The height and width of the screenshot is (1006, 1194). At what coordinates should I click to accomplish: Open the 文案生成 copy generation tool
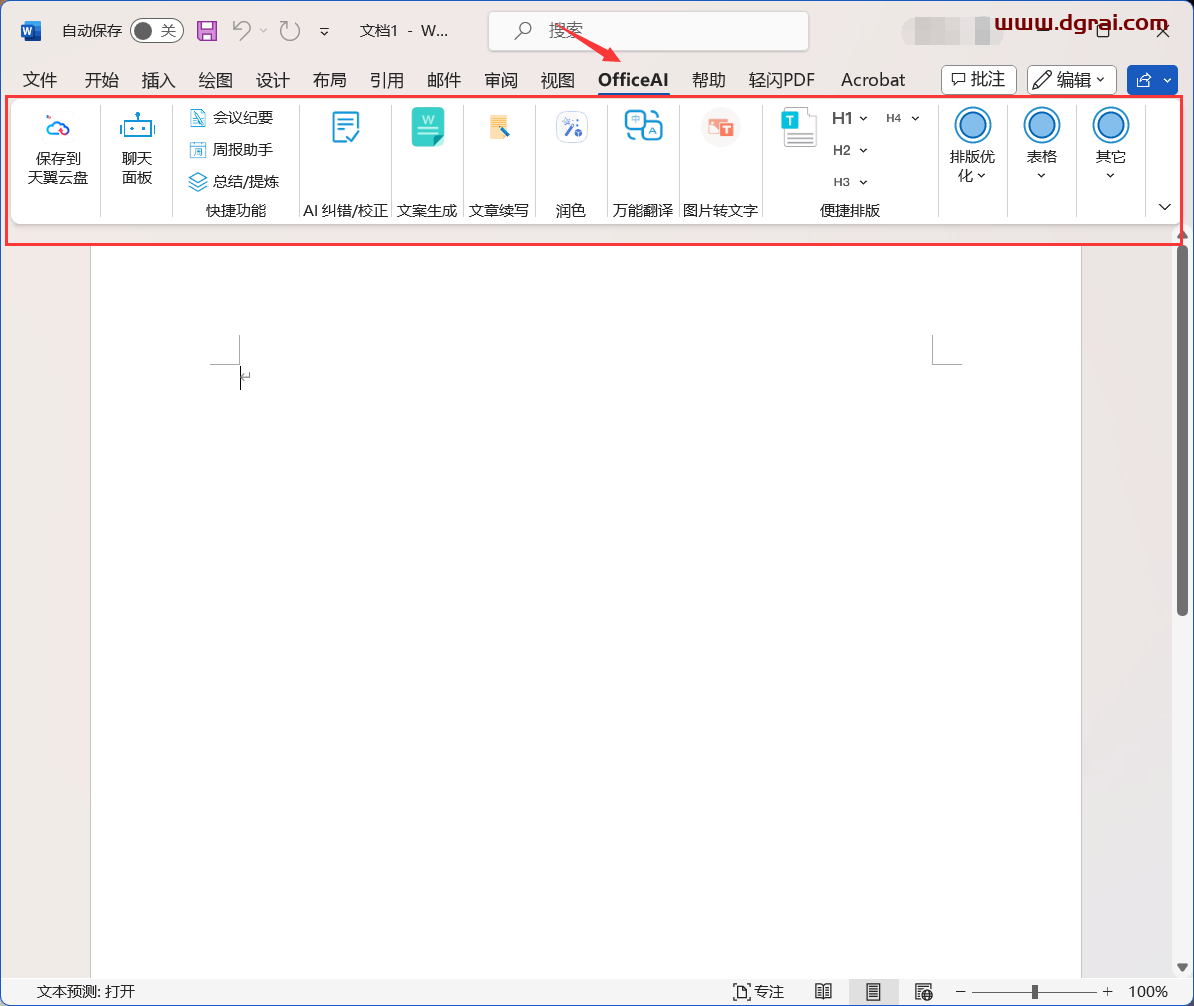(427, 127)
